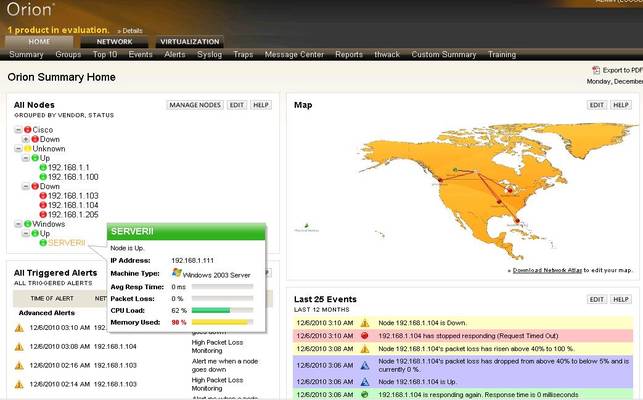Collapse the Cisco vendor group
The width and height of the screenshot is (643, 400).
coord(18,130)
